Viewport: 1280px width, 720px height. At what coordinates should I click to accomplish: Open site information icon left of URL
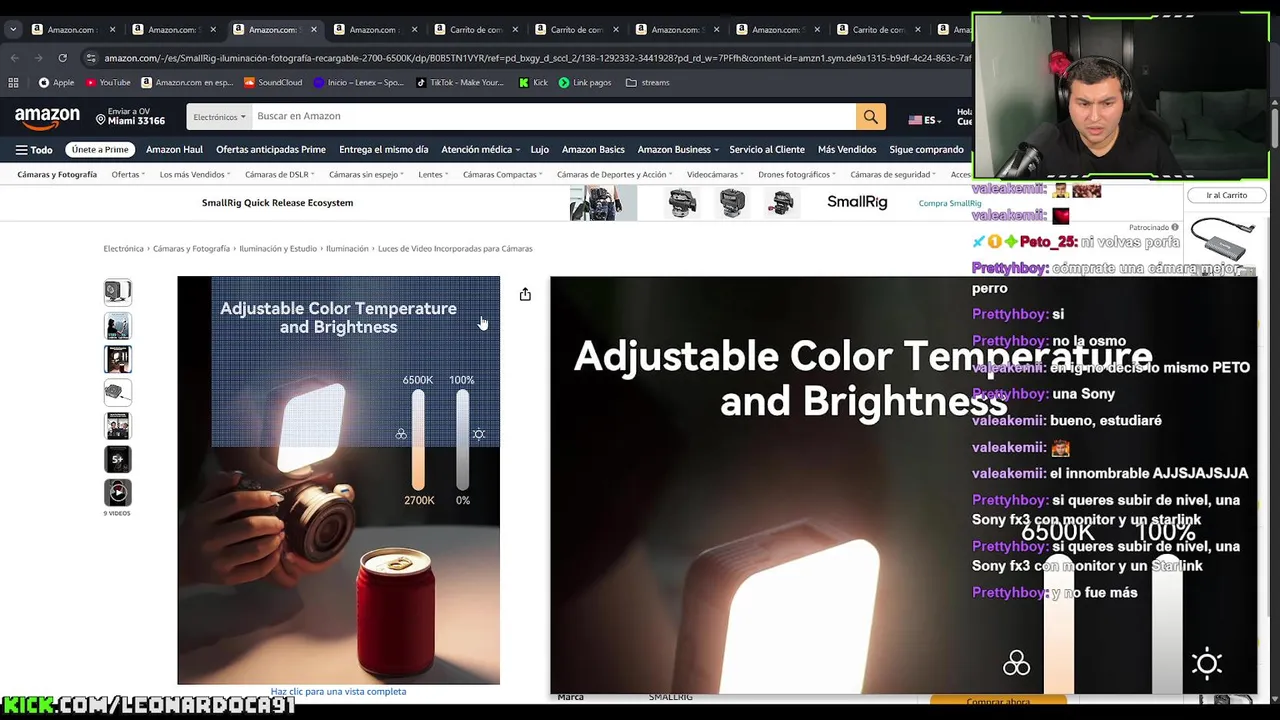point(91,58)
